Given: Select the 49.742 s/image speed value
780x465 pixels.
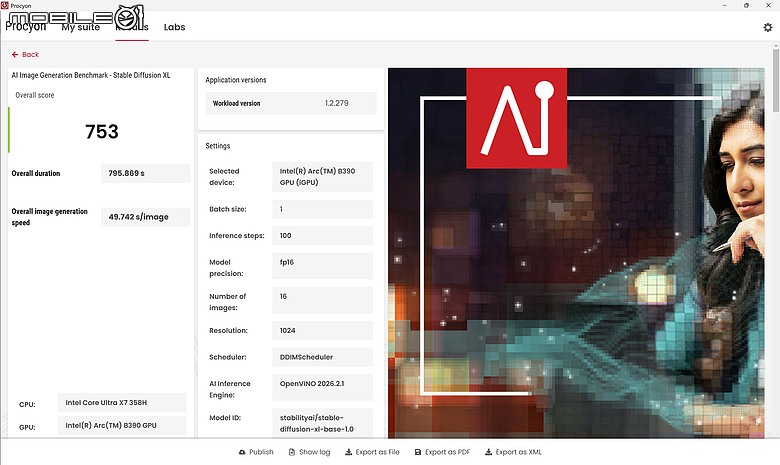Looking at the screenshot, I should point(145,217).
